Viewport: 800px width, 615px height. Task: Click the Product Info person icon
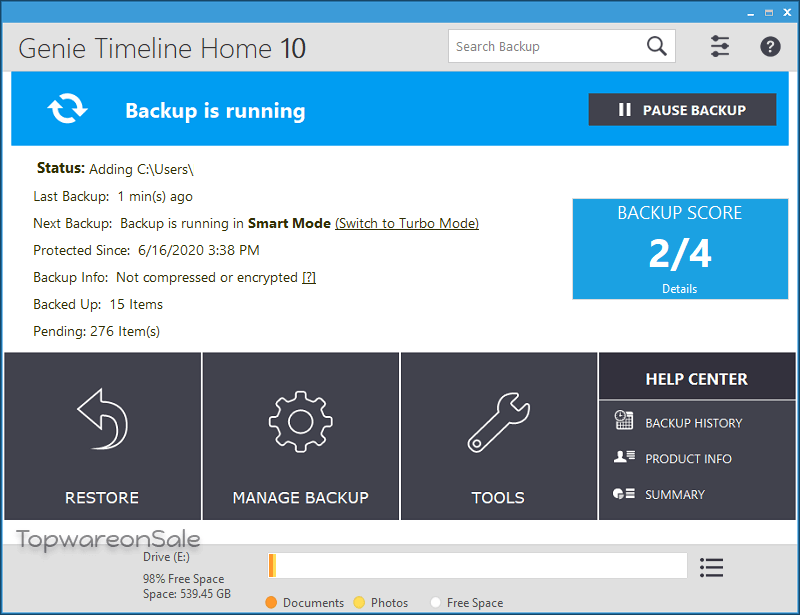624,456
